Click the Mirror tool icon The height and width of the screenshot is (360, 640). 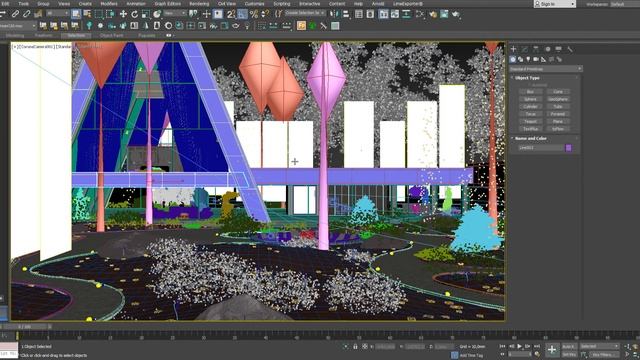(x=334, y=14)
